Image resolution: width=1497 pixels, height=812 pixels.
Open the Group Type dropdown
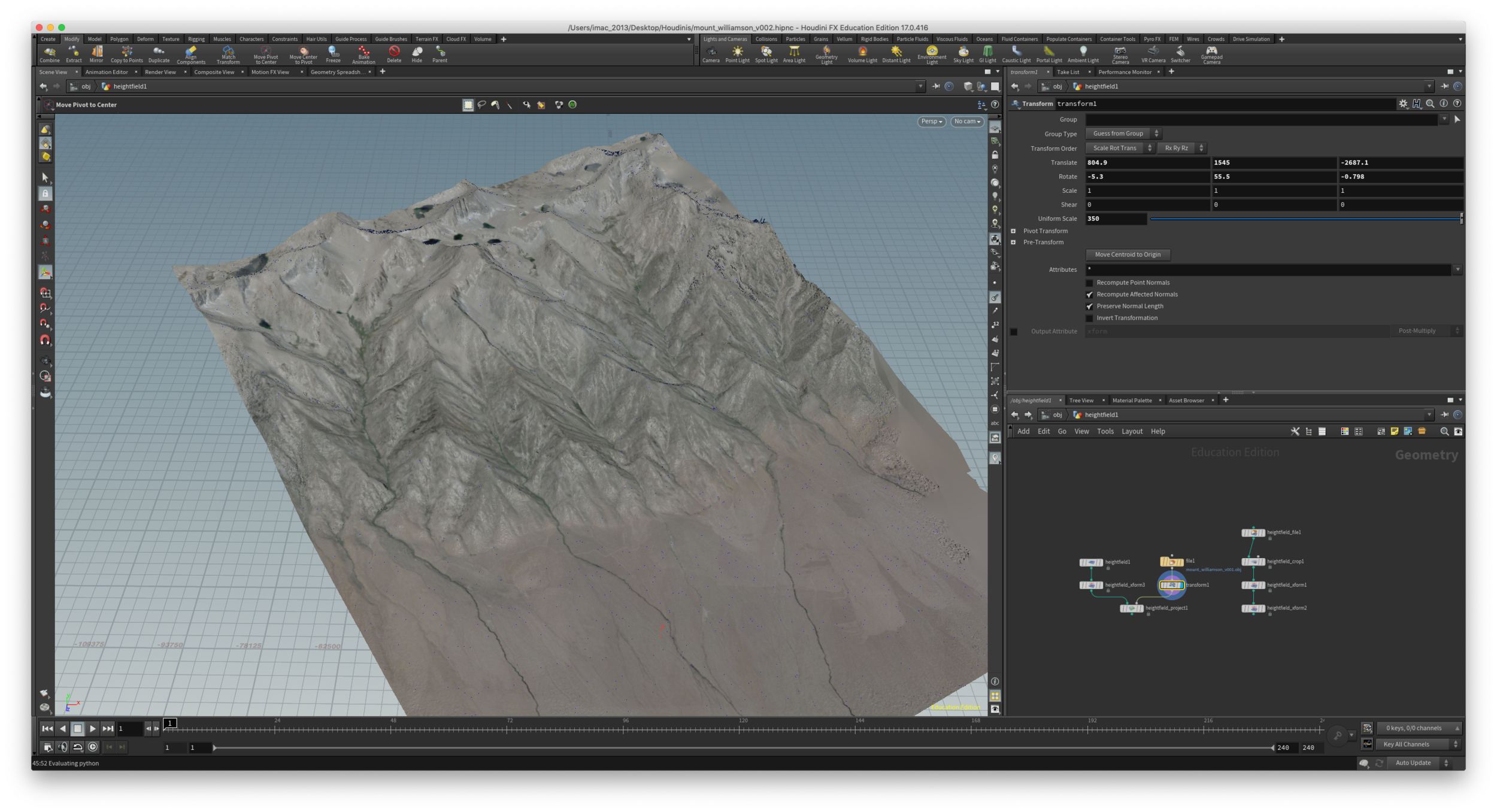coord(1124,134)
